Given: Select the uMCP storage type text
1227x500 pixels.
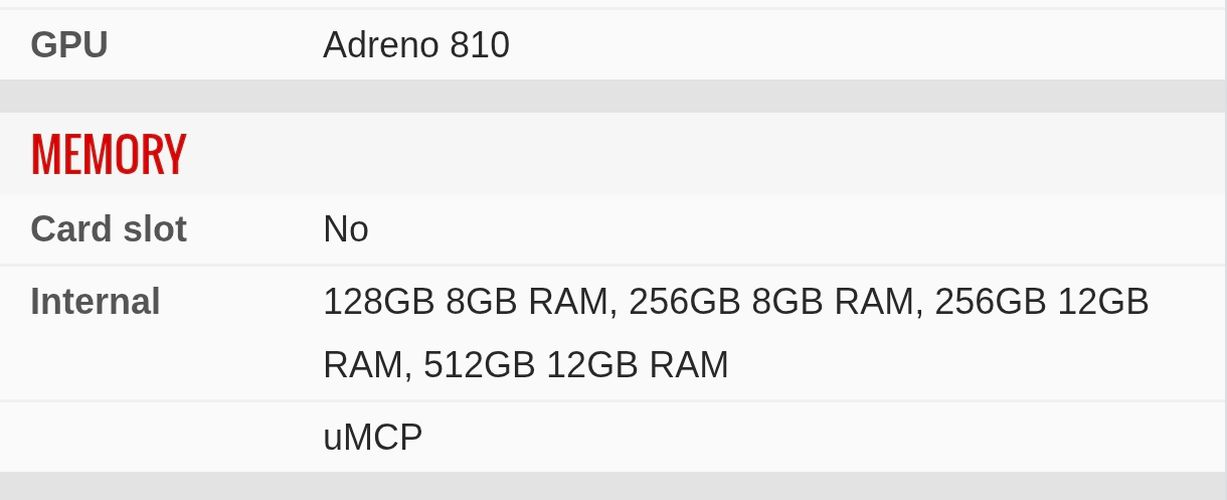Looking at the screenshot, I should tap(373, 437).
